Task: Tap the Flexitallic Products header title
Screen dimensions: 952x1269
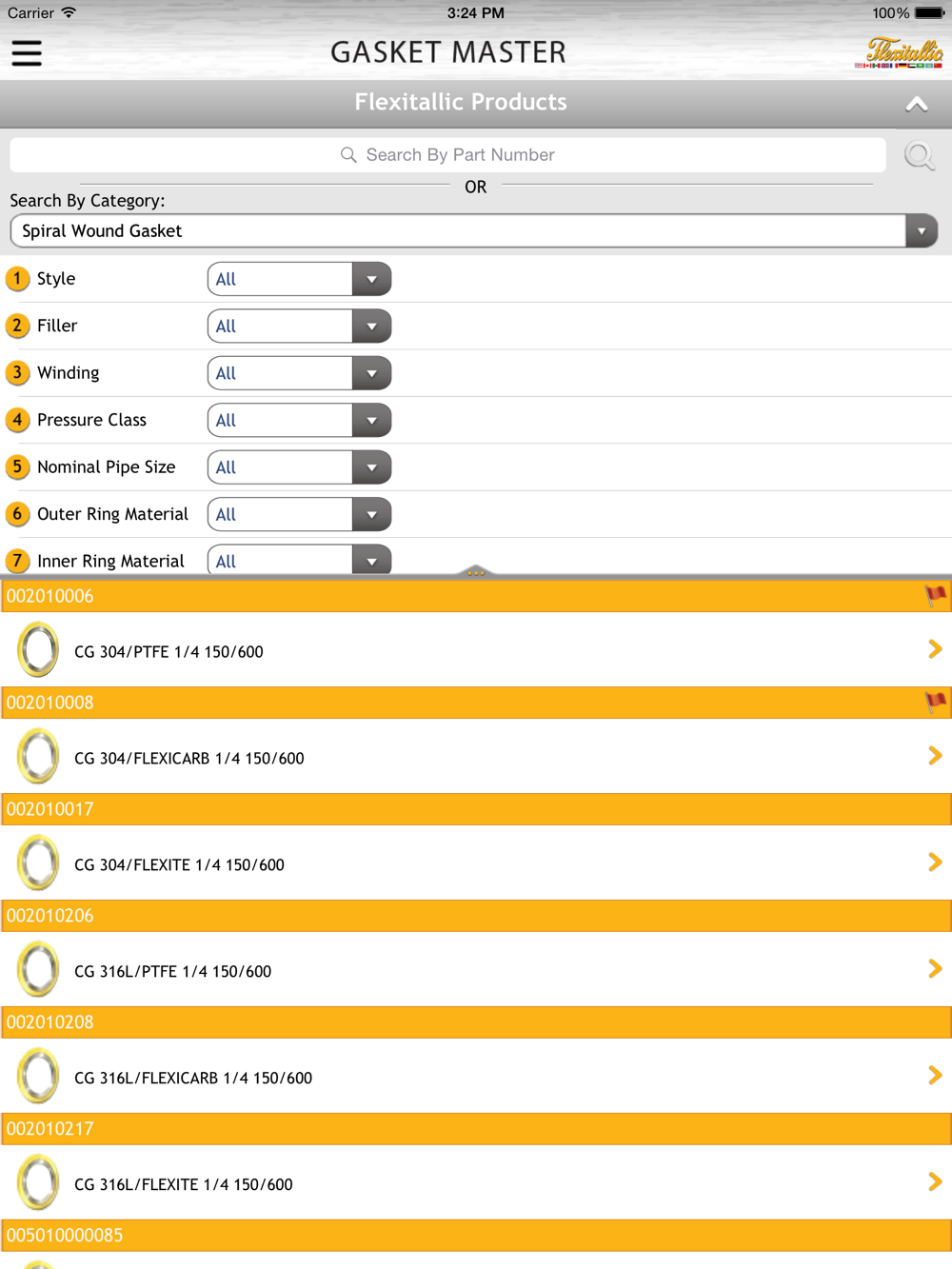Action: 461,102
